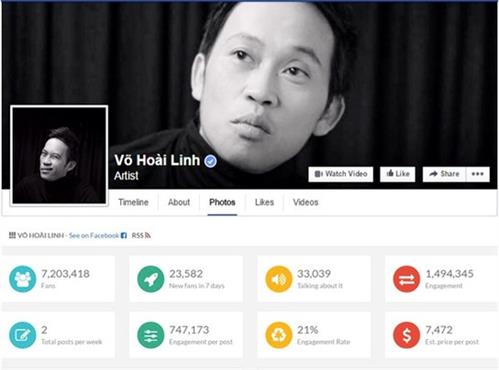Select the Photos tab
499x370 pixels.
222,202
